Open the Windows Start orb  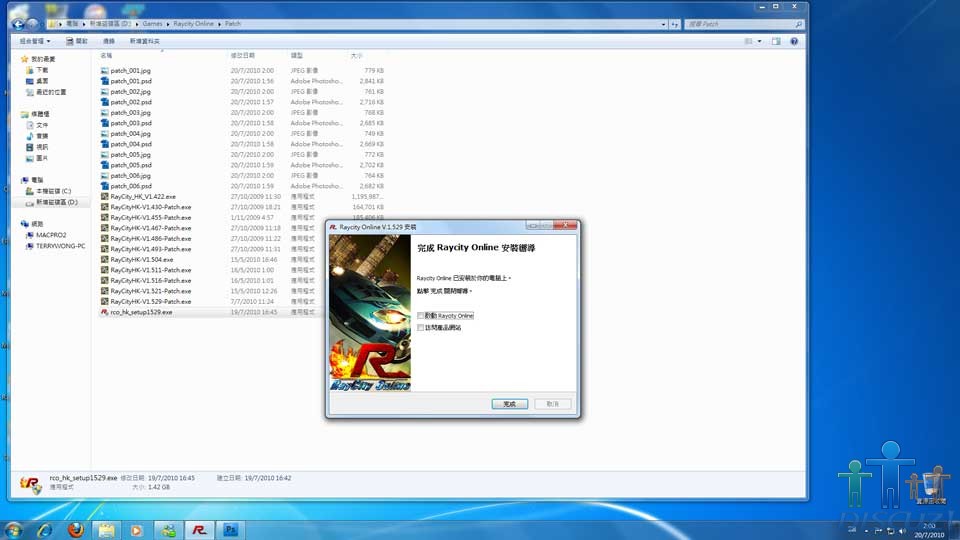[x=13, y=530]
